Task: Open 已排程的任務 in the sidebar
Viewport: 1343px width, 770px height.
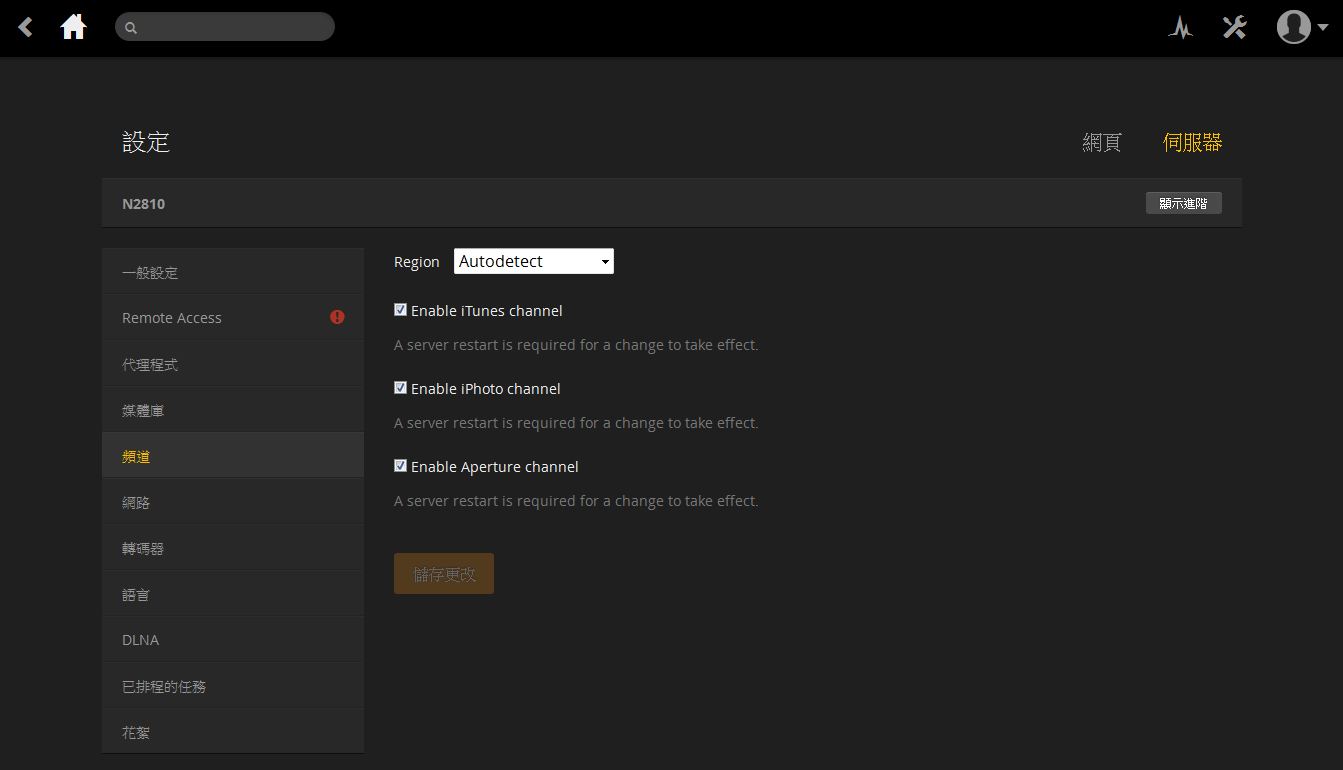Action: click(233, 686)
